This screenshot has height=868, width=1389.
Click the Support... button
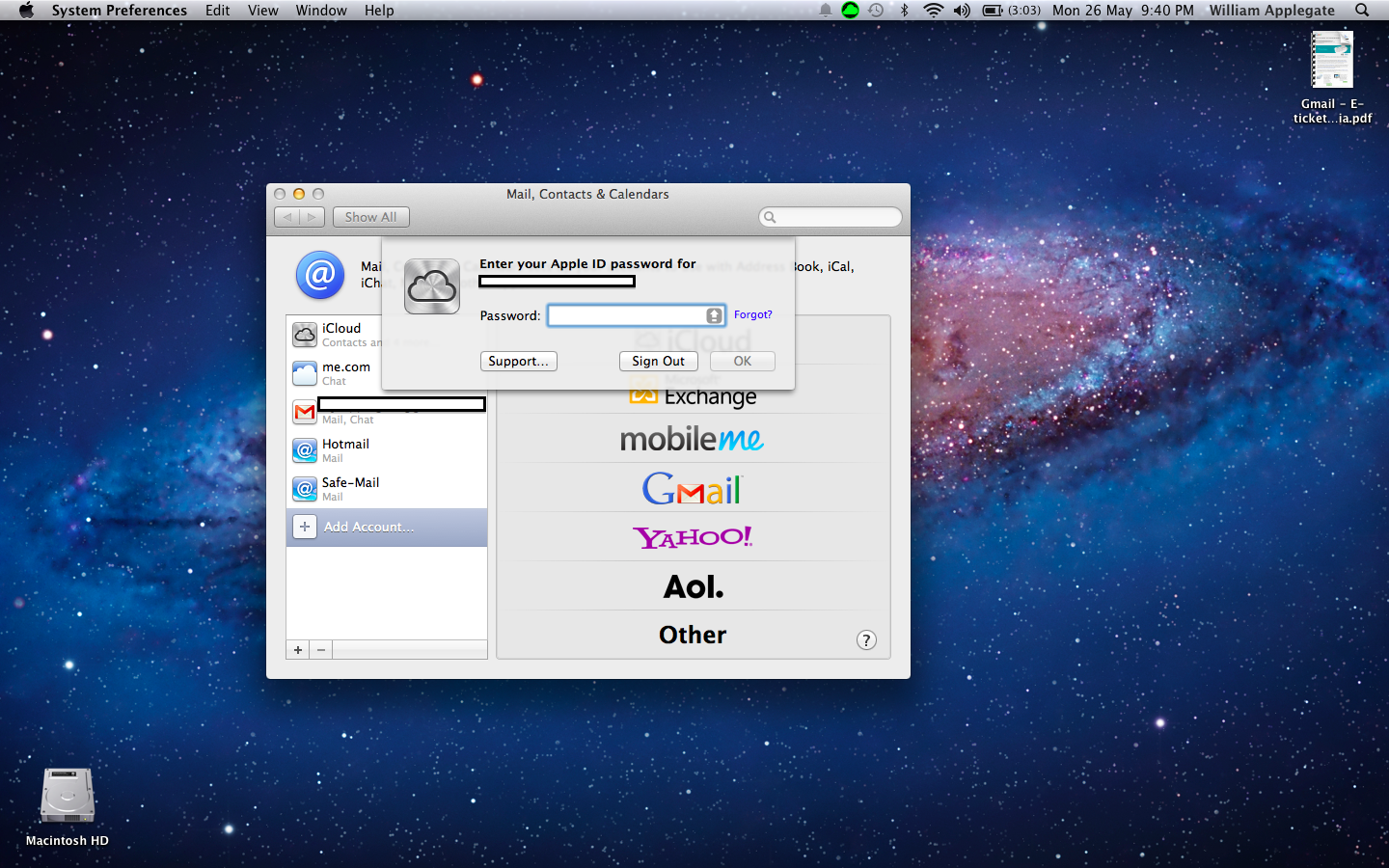point(518,361)
